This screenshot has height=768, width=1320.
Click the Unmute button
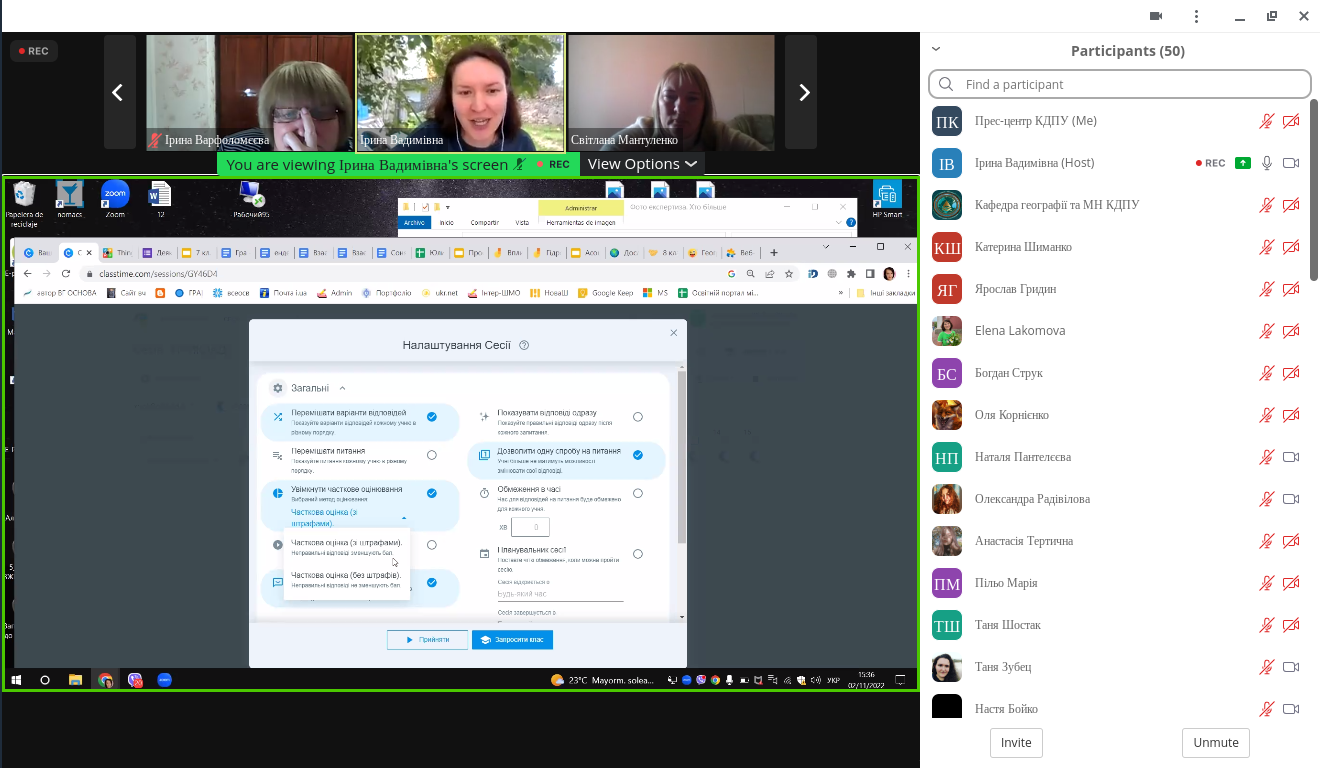tap(1215, 743)
